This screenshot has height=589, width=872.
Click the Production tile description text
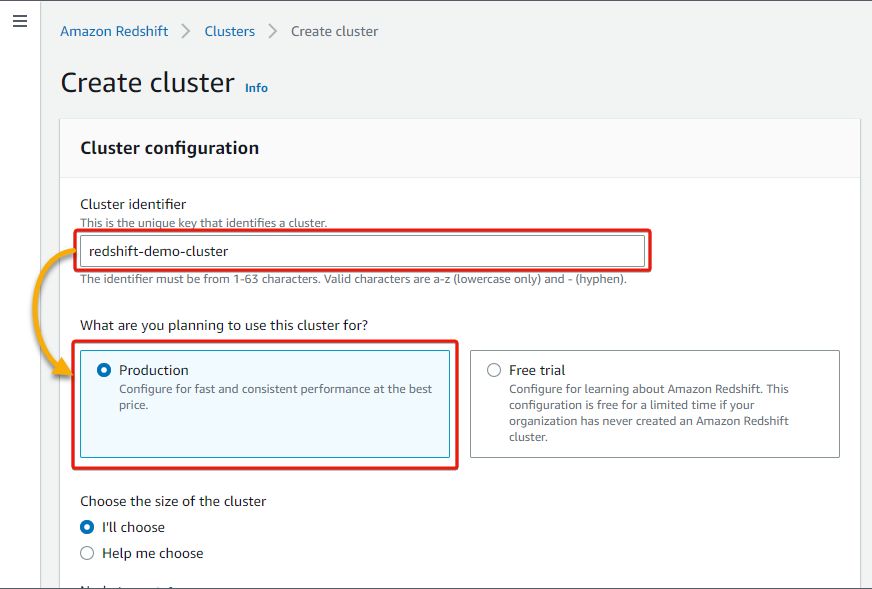pos(275,397)
